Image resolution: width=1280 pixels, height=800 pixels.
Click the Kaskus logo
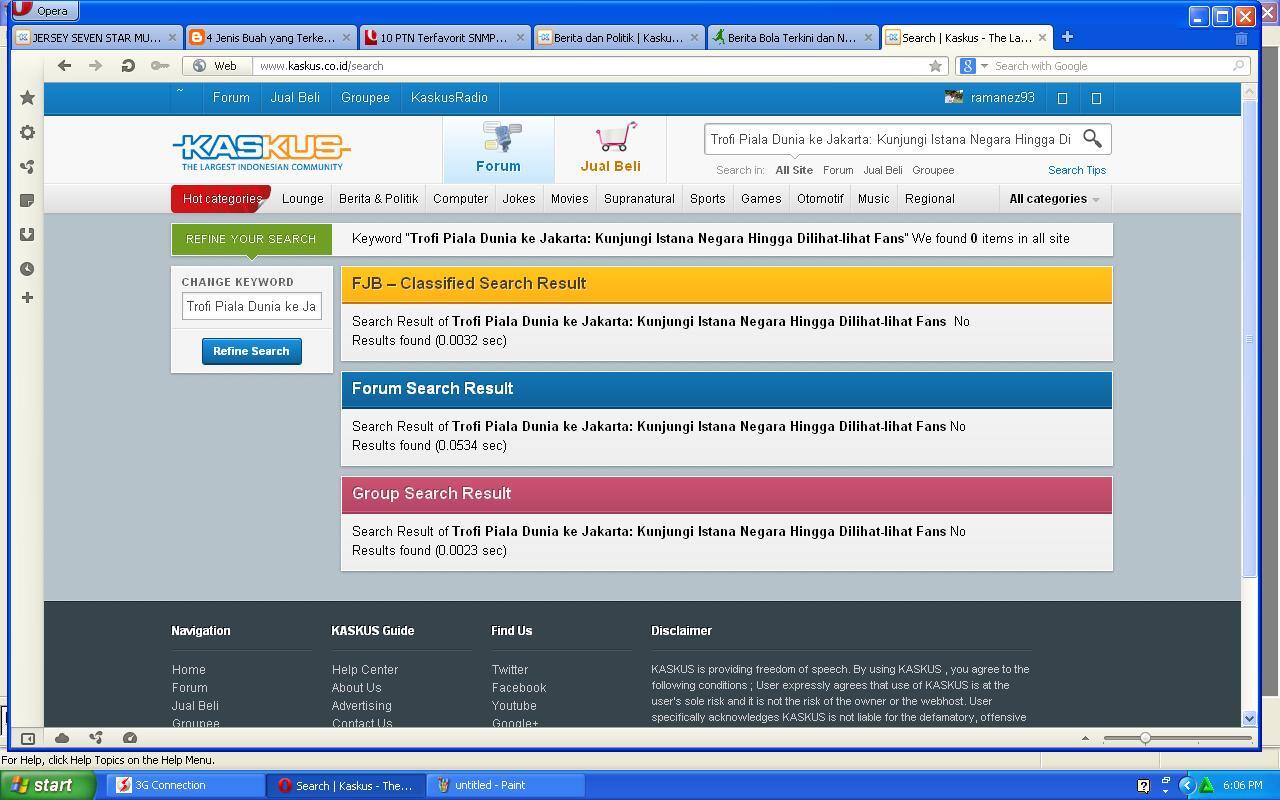coord(261,151)
